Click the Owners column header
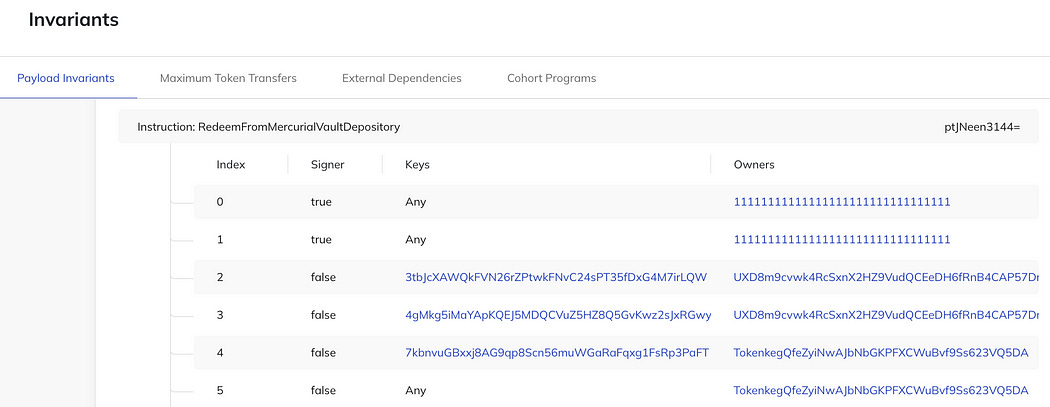The height and width of the screenshot is (407, 1050). coord(754,164)
